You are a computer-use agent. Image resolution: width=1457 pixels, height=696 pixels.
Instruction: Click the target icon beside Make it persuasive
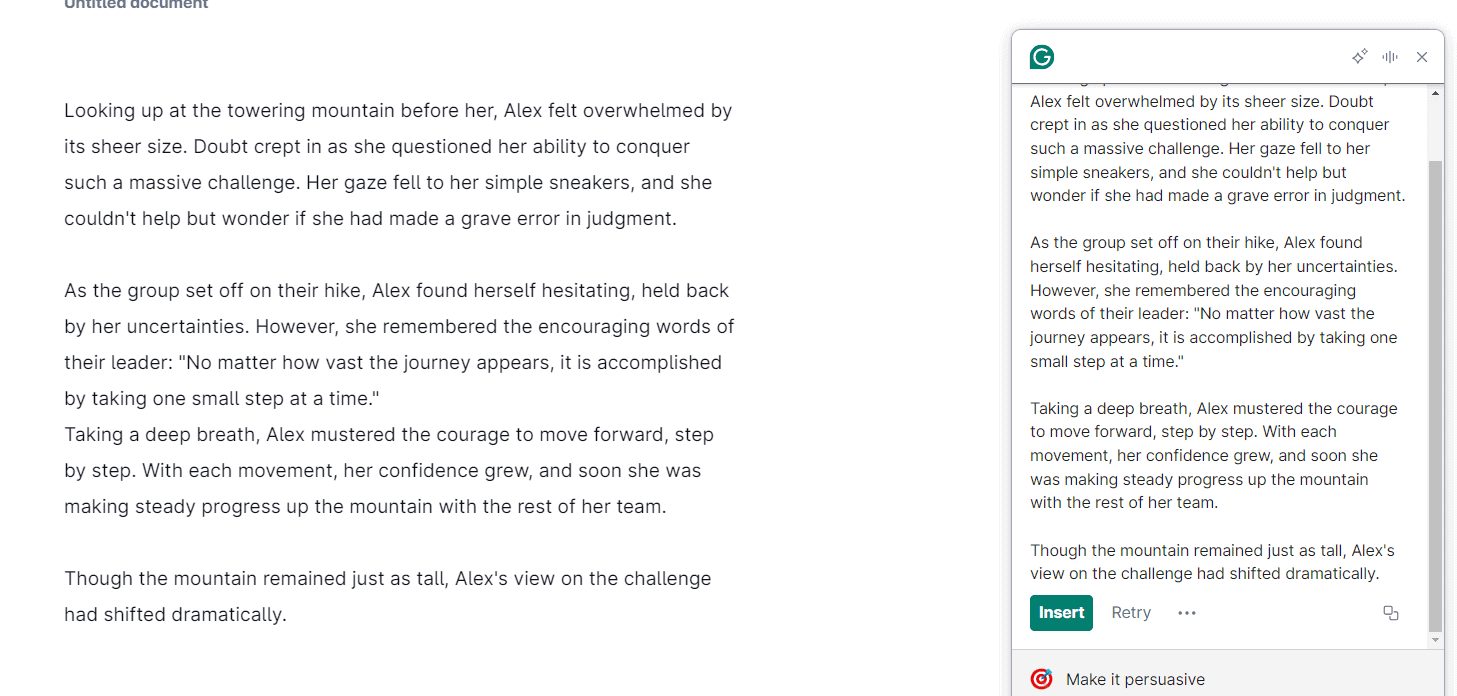1041,679
